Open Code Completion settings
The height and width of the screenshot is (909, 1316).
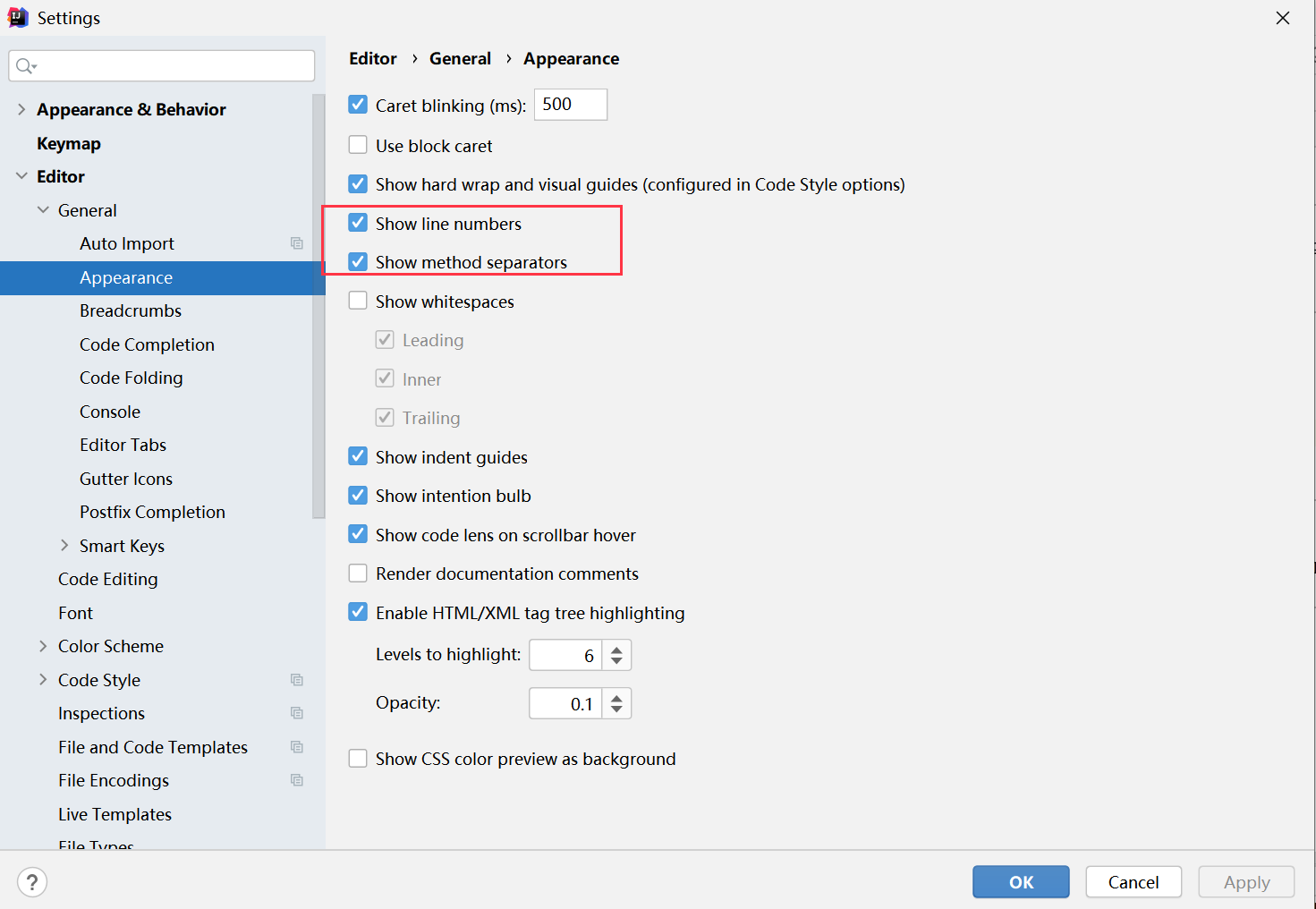147,344
